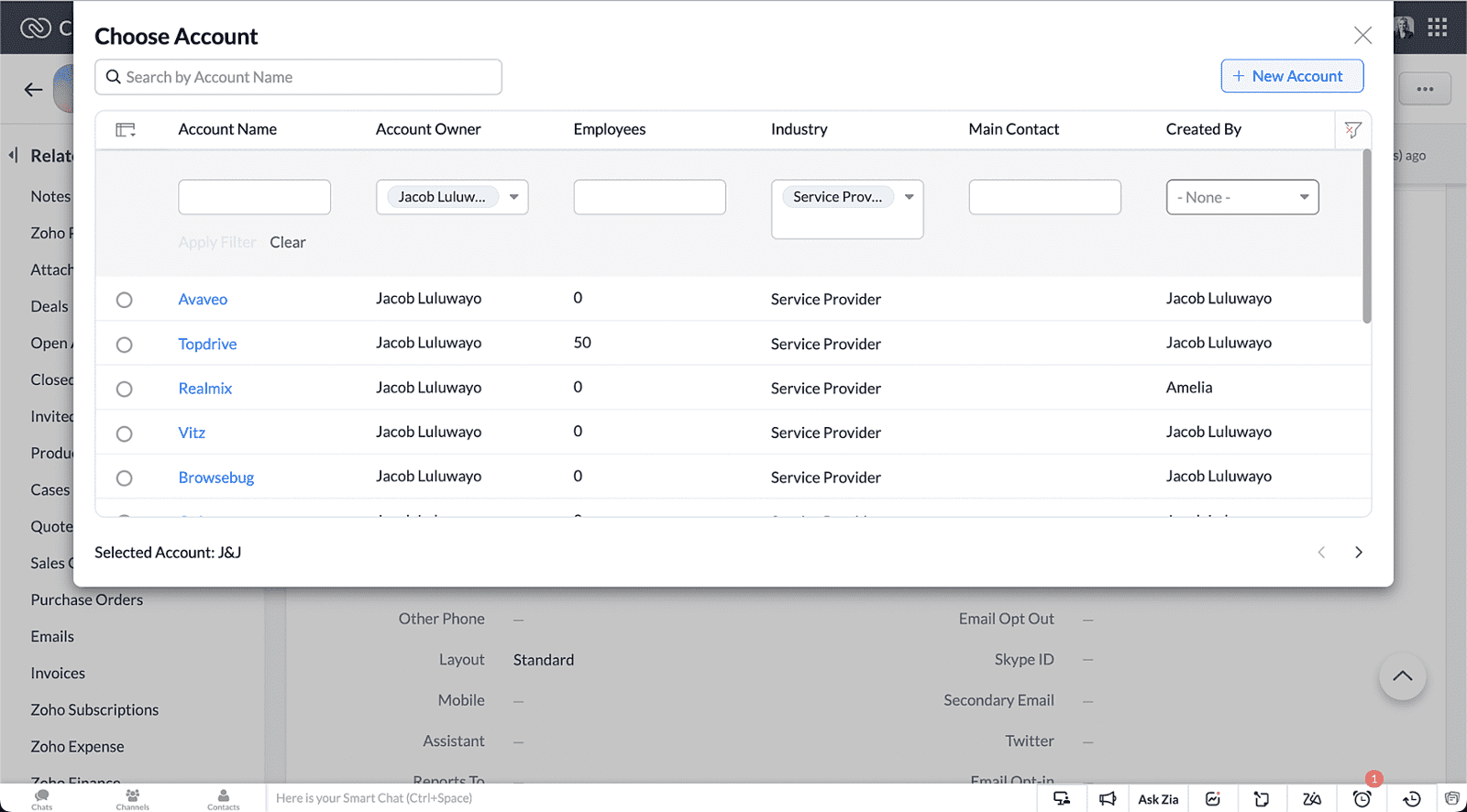Click the scroll-to-top arrow button
The width and height of the screenshot is (1467, 812).
[x=1402, y=676]
